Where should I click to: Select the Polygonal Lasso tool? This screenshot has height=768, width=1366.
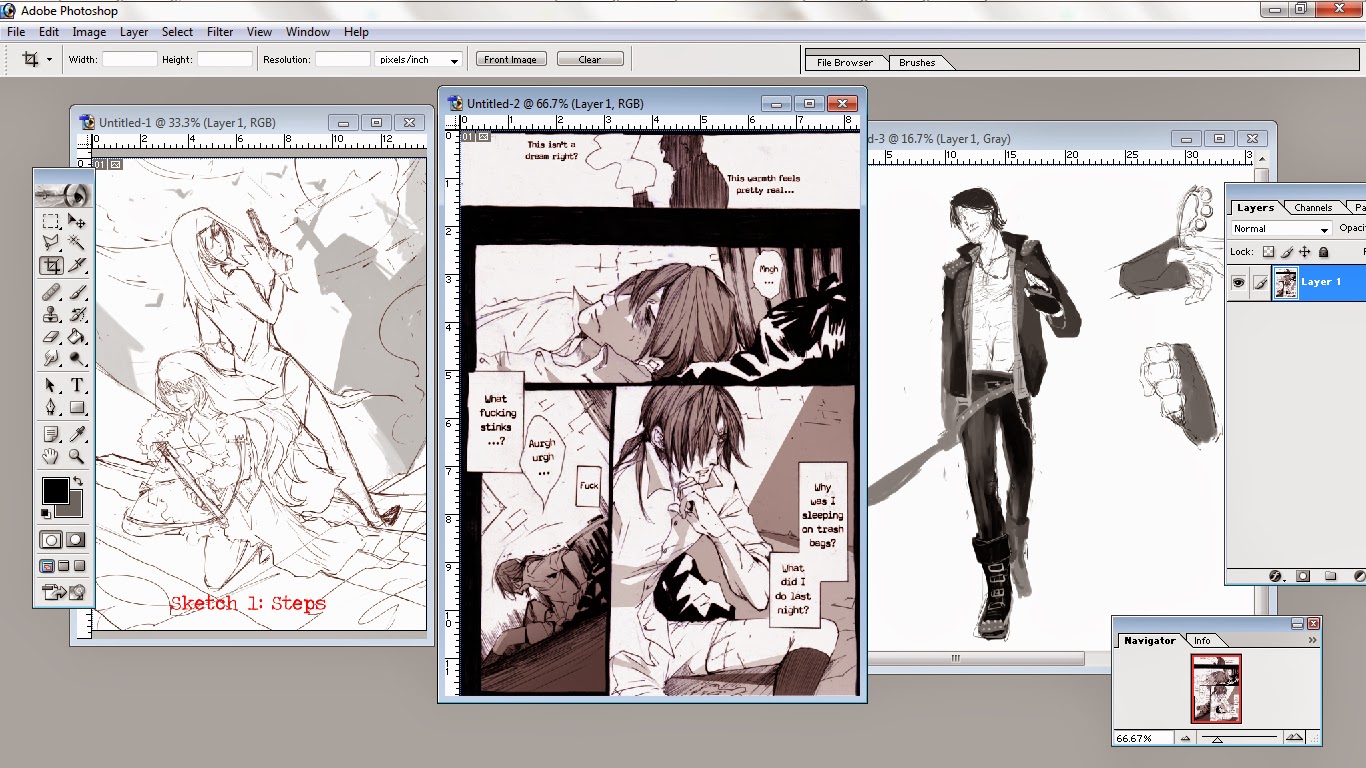(51, 243)
